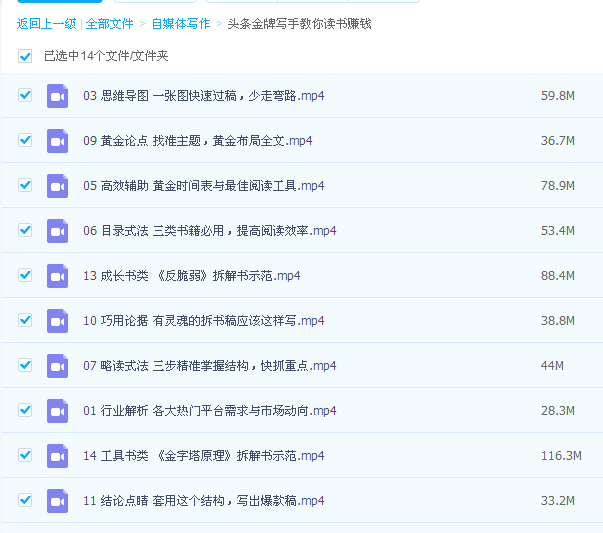Go back via 返回上一级 link
The image size is (603, 533).
[x=47, y=23]
